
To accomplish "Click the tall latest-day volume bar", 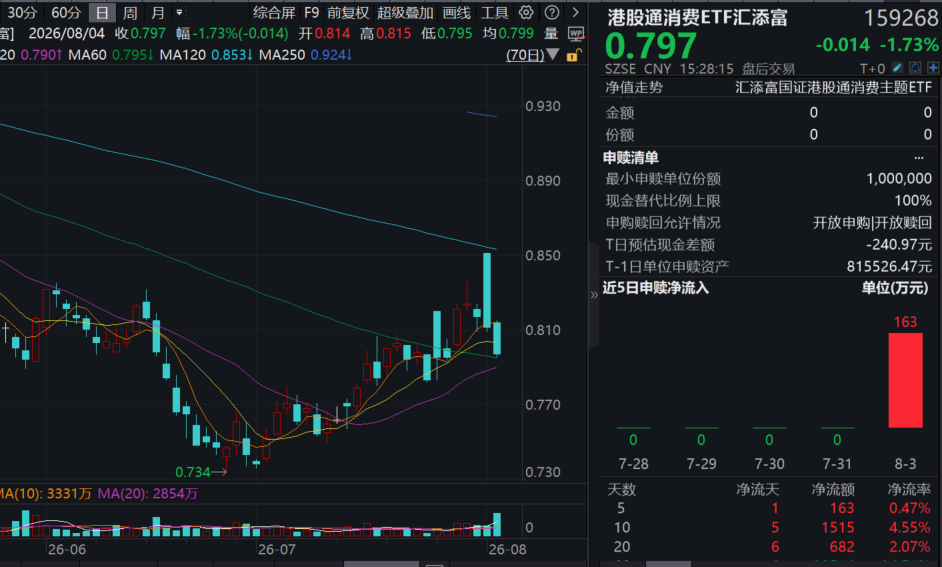I will point(497,524).
